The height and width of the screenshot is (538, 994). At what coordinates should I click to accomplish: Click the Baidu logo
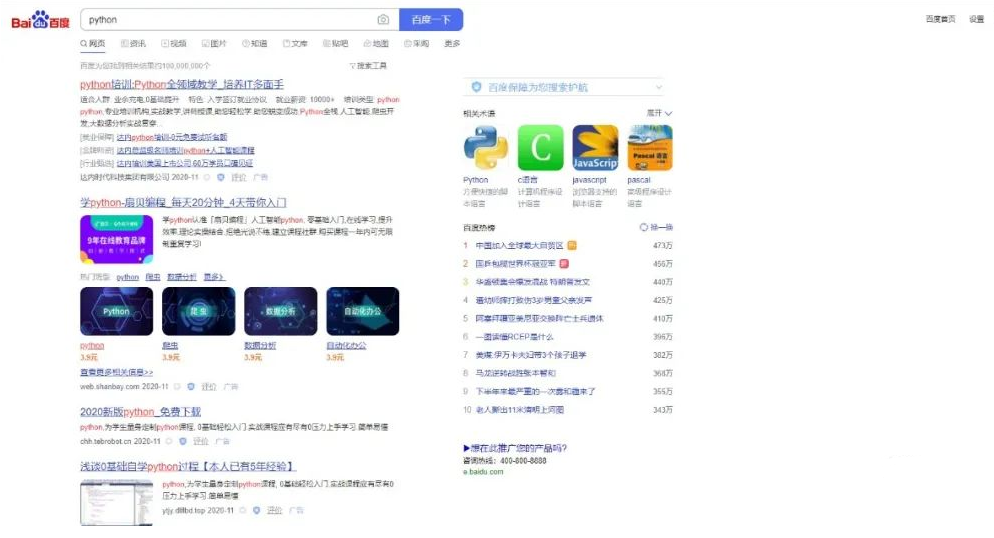(x=40, y=20)
